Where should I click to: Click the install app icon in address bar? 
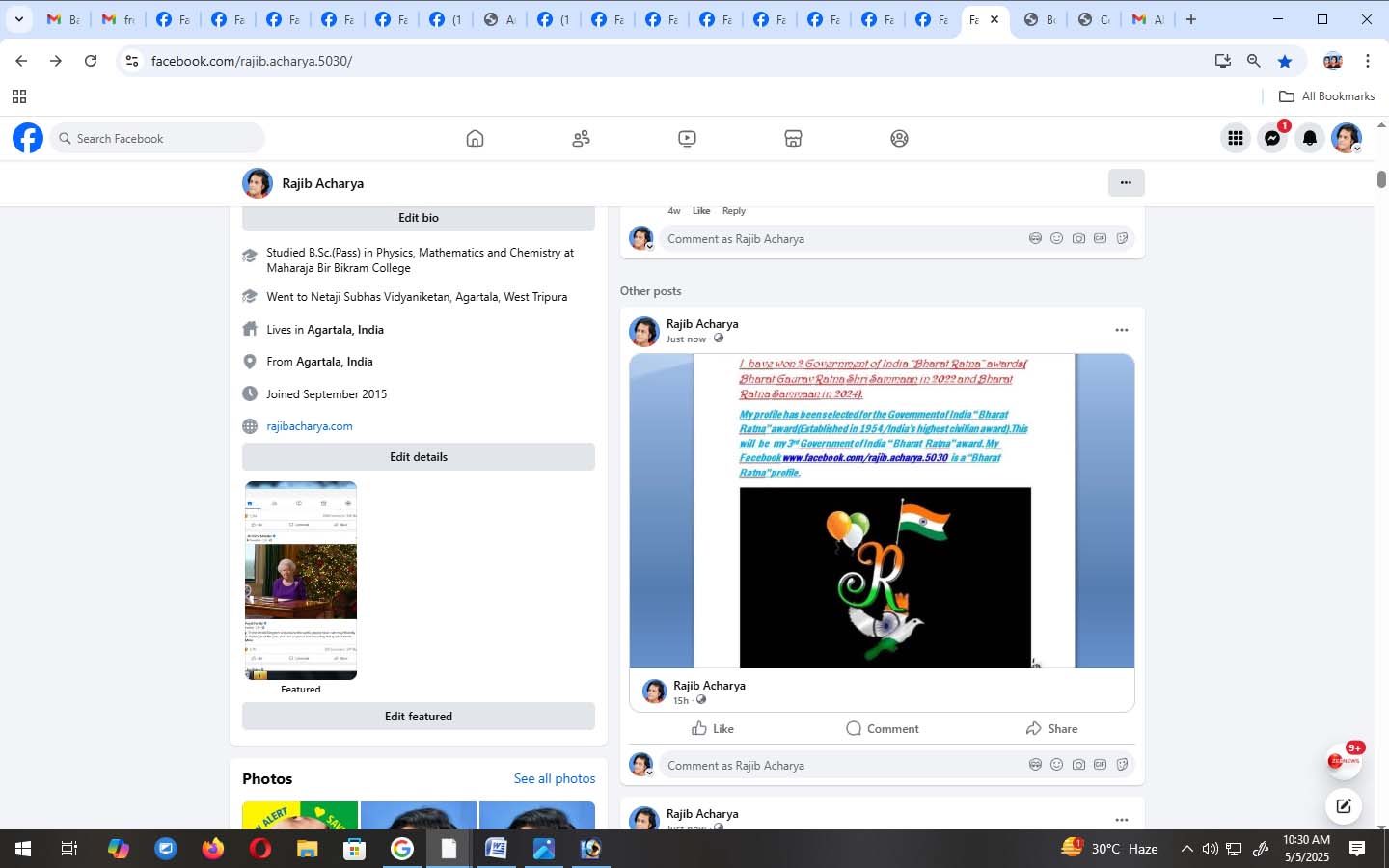[1223, 61]
